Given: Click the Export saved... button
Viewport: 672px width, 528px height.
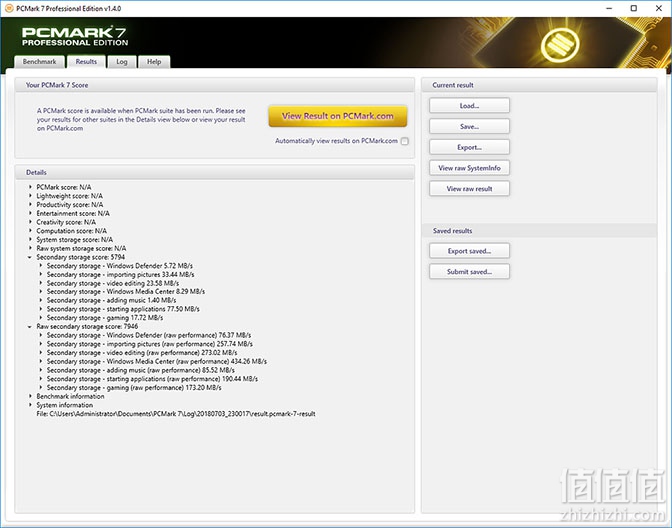Looking at the screenshot, I should 469,251.
